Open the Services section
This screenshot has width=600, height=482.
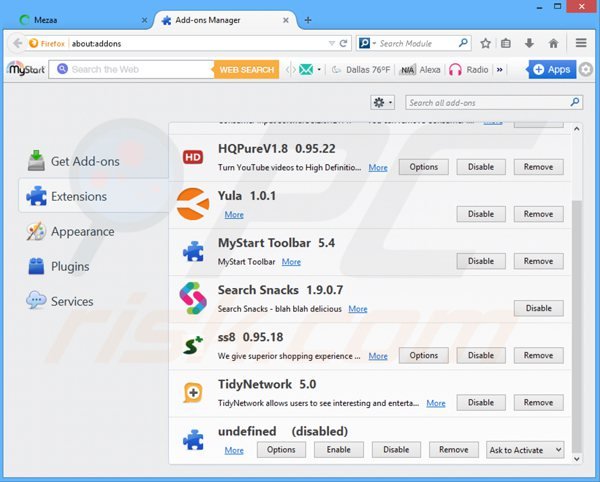(x=94, y=301)
